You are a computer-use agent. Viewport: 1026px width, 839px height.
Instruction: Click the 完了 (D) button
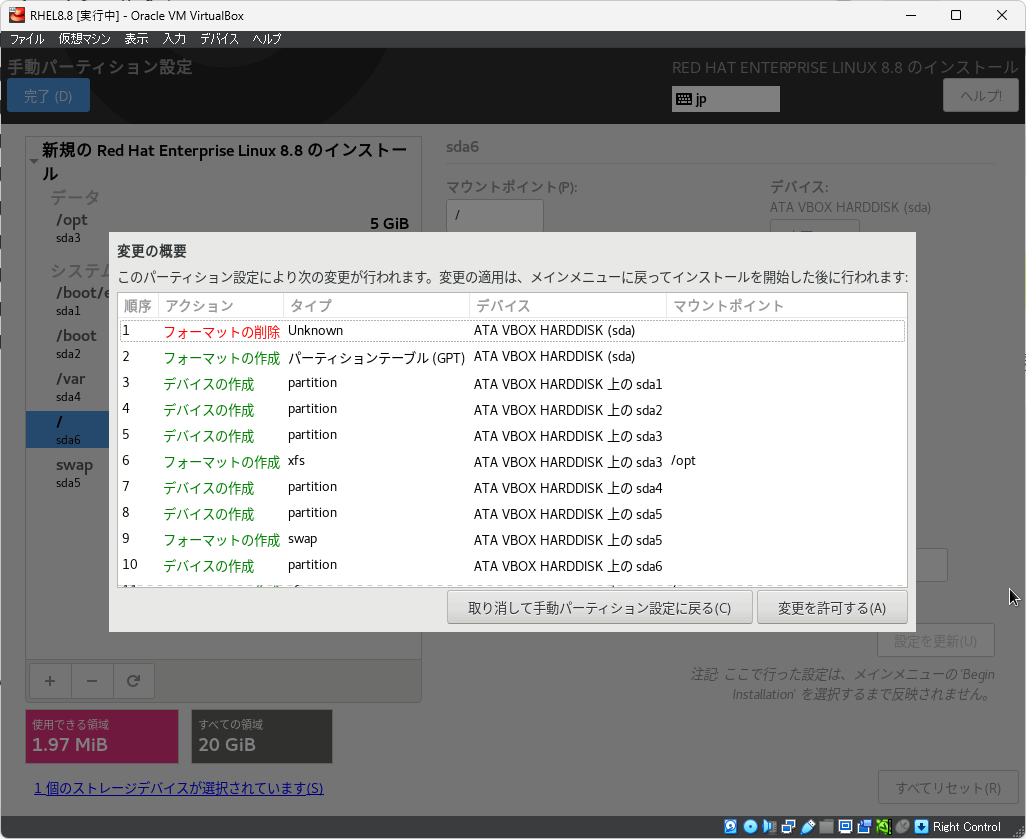tap(48, 96)
